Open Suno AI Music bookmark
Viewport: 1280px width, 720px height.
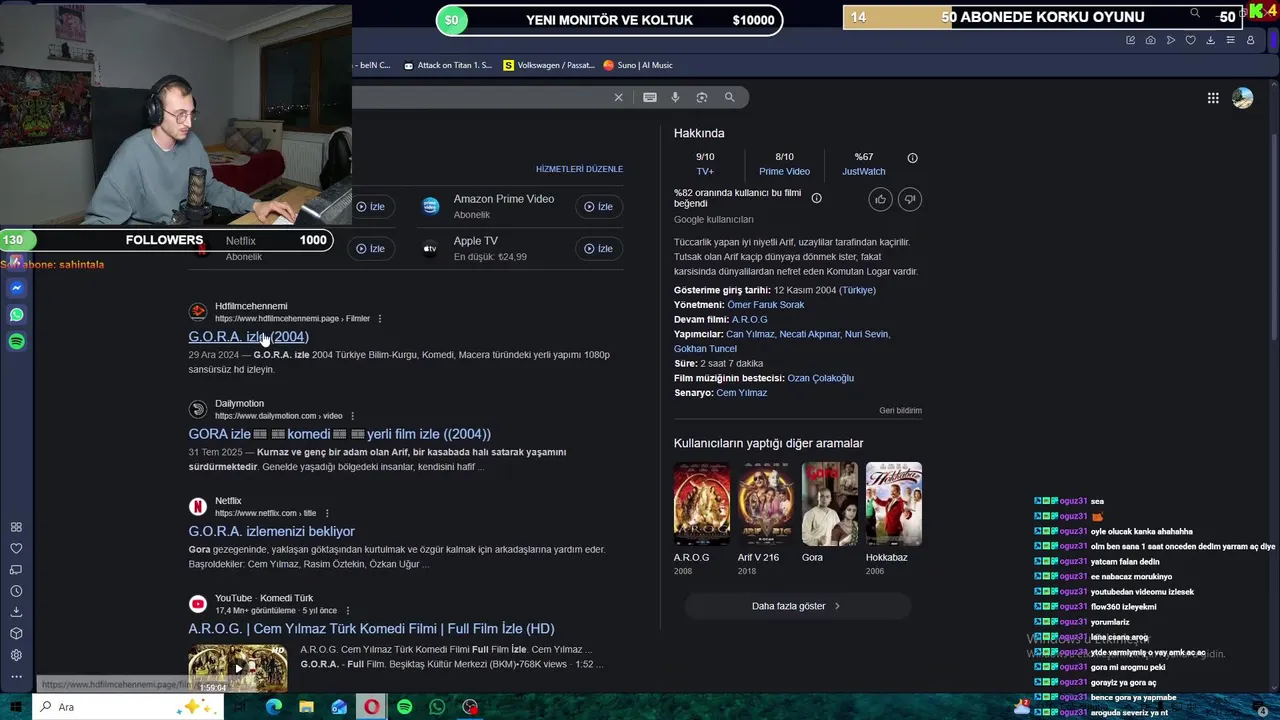(x=638, y=65)
